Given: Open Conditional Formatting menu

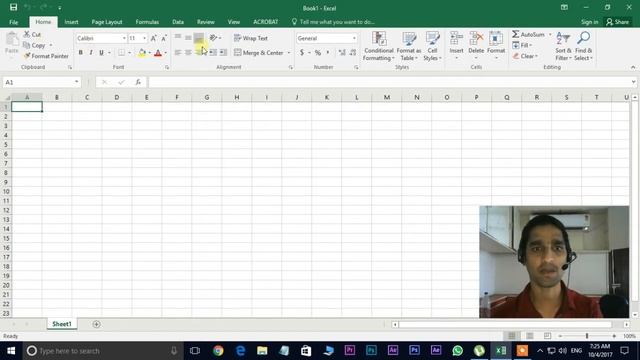Looking at the screenshot, I should coord(379,46).
